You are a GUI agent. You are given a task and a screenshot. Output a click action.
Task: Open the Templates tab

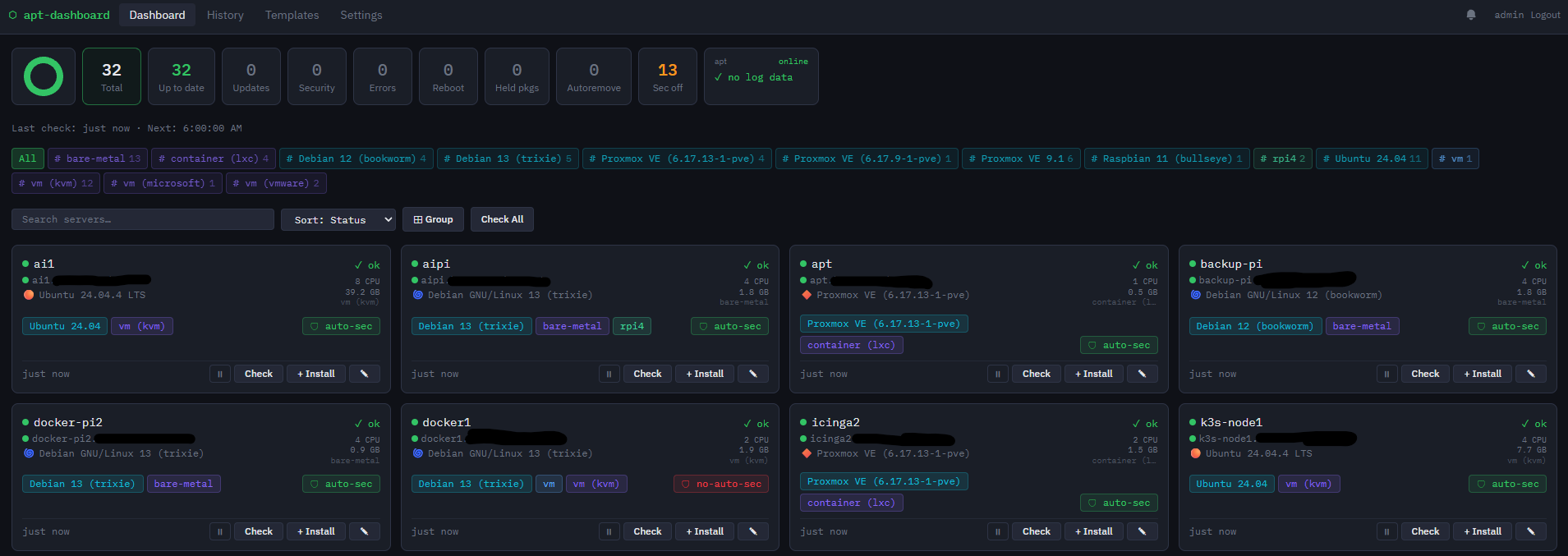[292, 15]
